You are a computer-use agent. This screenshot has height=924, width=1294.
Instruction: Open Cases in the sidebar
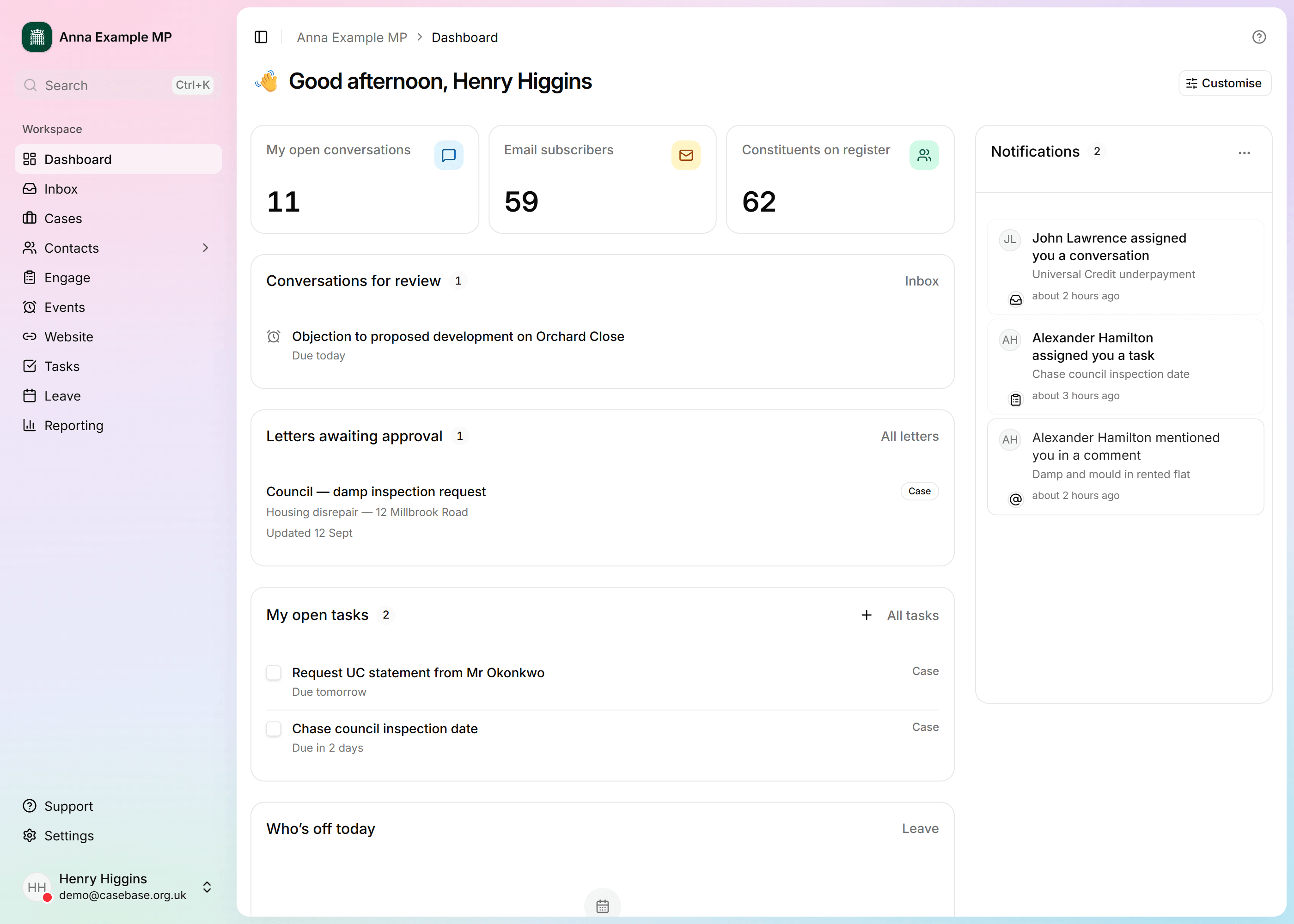pyautogui.click(x=118, y=219)
